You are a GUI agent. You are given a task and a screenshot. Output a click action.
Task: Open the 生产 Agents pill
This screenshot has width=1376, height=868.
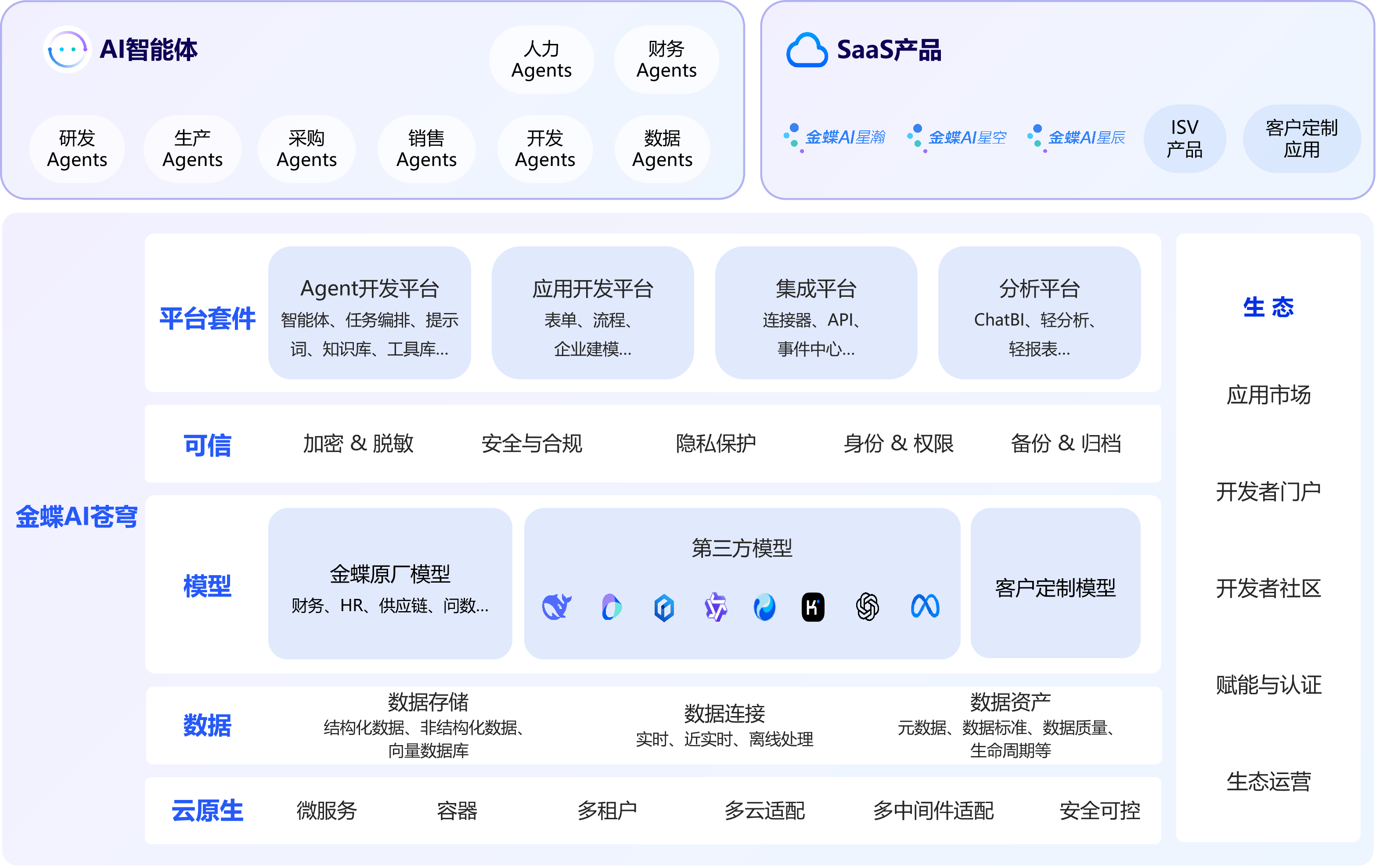[193, 148]
